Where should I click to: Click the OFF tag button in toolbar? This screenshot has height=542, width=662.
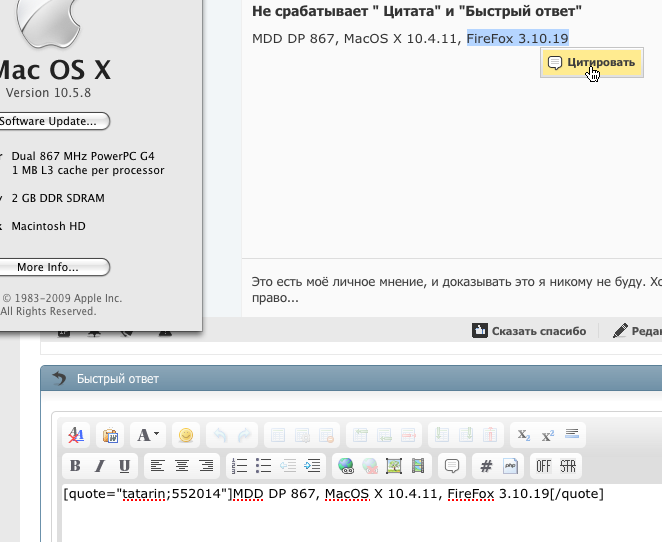tap(544, 466)
